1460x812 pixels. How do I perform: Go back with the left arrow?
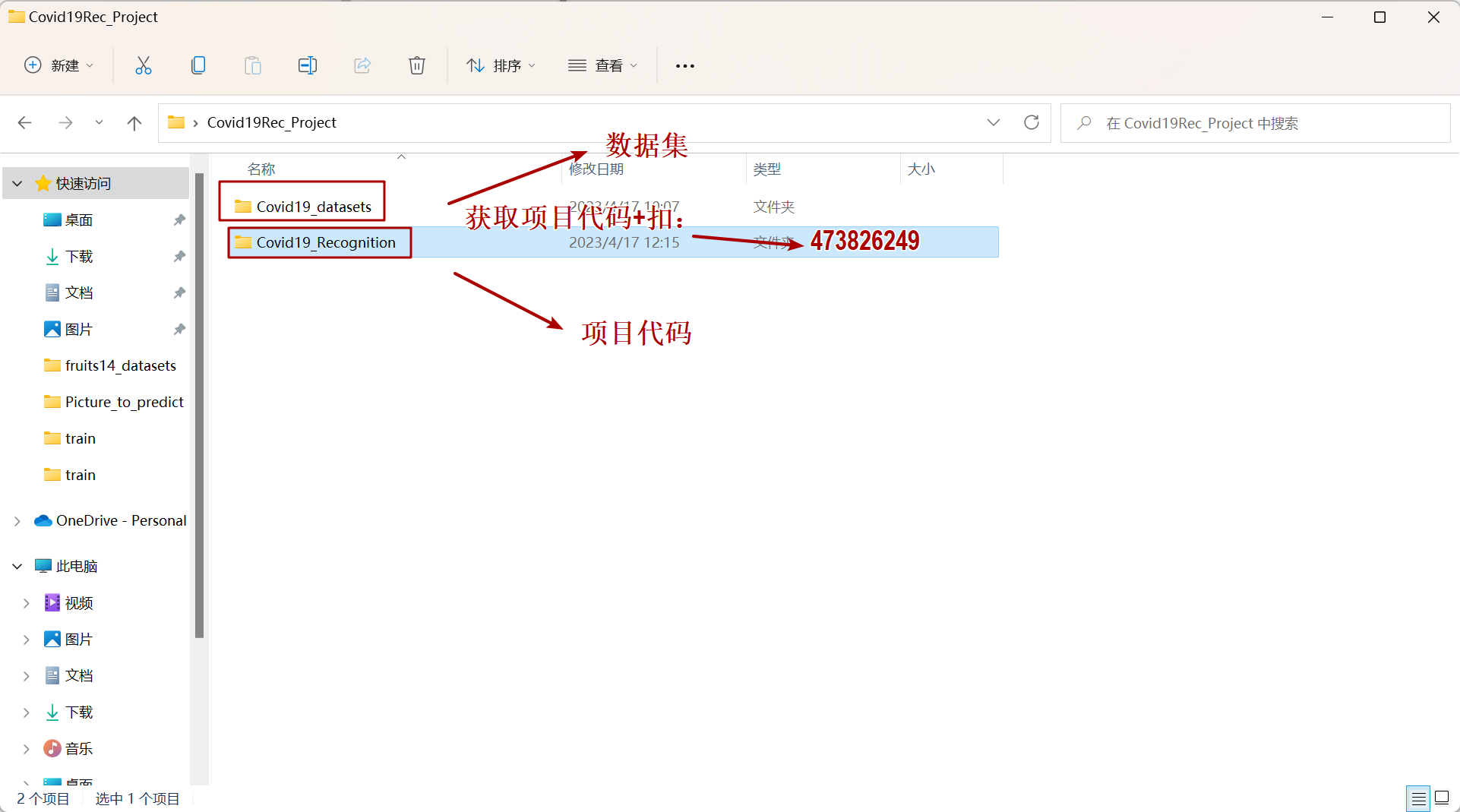25,122
